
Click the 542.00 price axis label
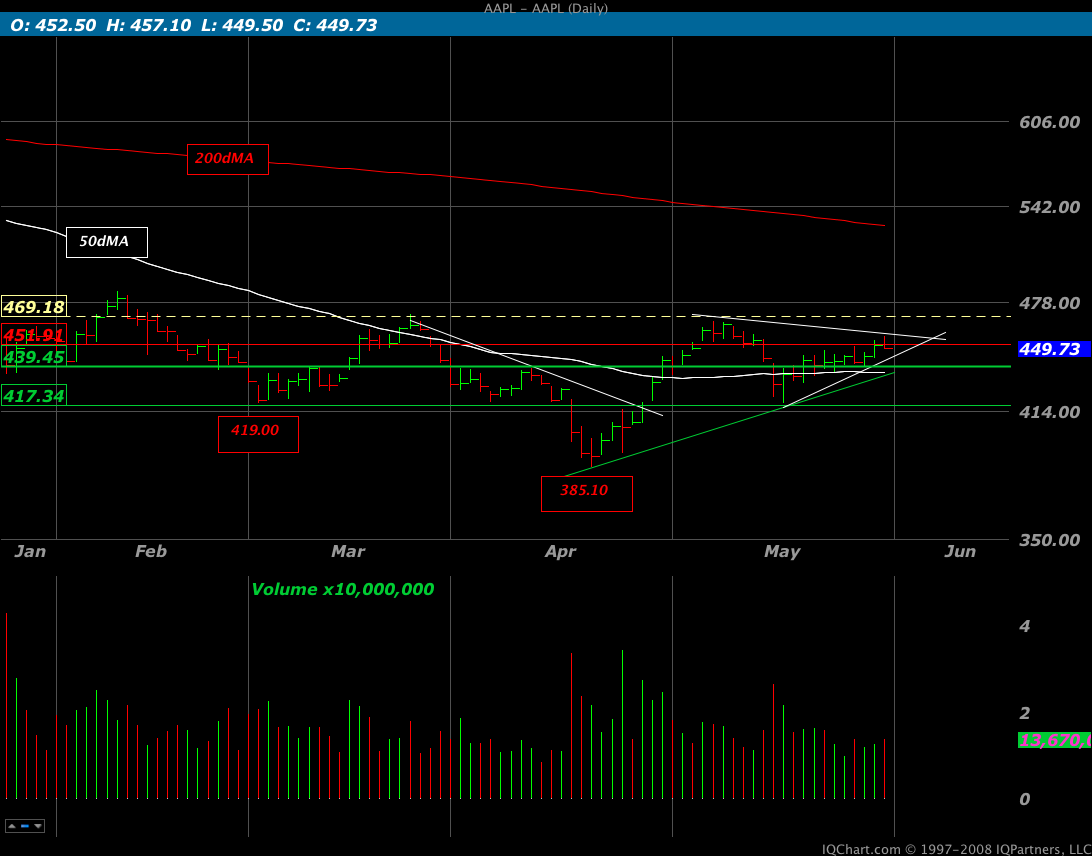pos(1050,208)
